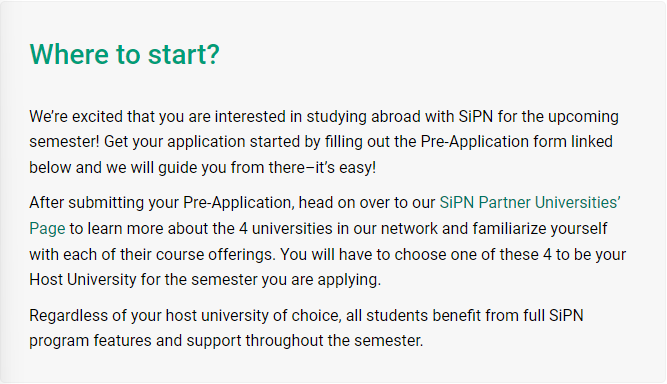The image size is (667, 384).
Task: Open the SiPN Partner Universities' link
Action: (x=530, y=203)
